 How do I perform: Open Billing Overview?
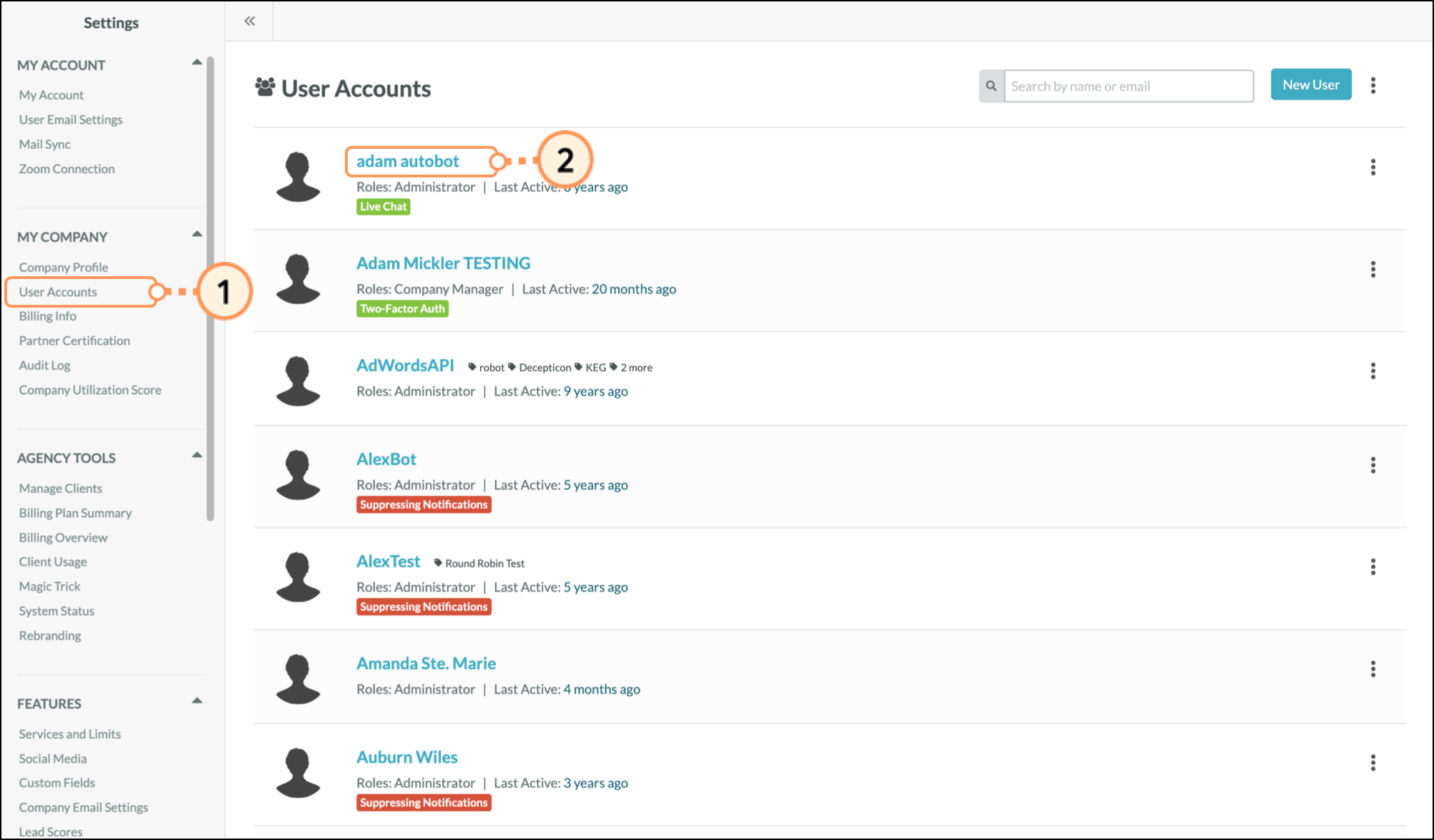pos(63,537)
